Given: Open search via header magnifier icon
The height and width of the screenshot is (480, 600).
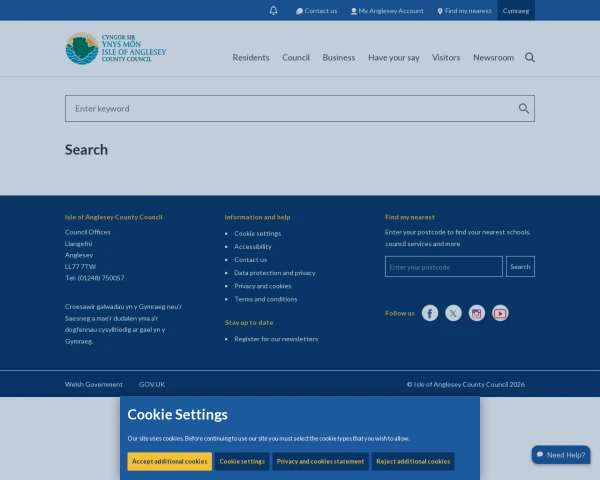Looking at the screenshot, I should (530, 57).
